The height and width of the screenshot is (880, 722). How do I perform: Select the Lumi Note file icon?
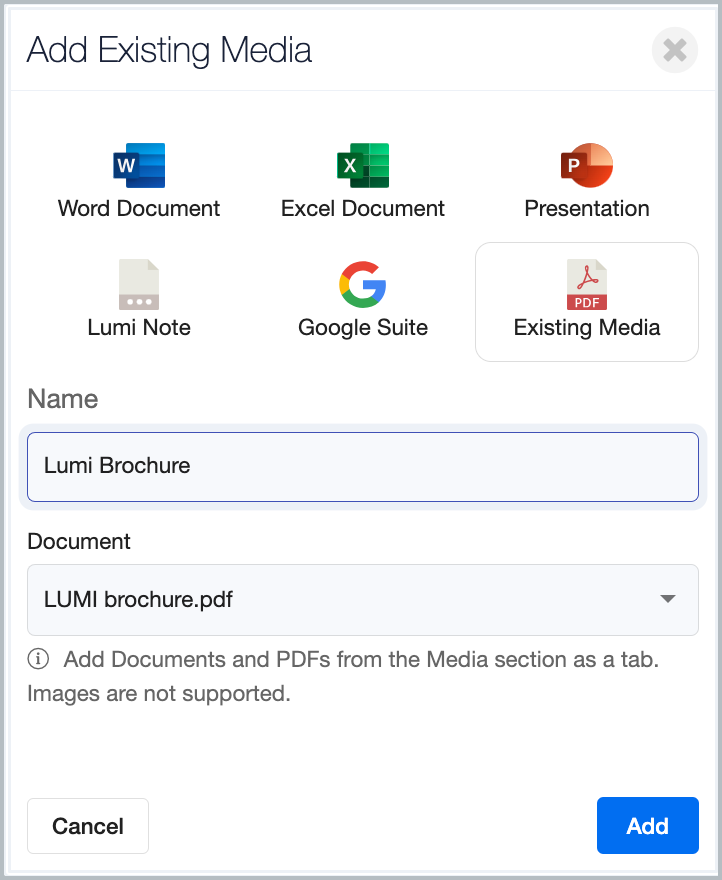[139, 284]
